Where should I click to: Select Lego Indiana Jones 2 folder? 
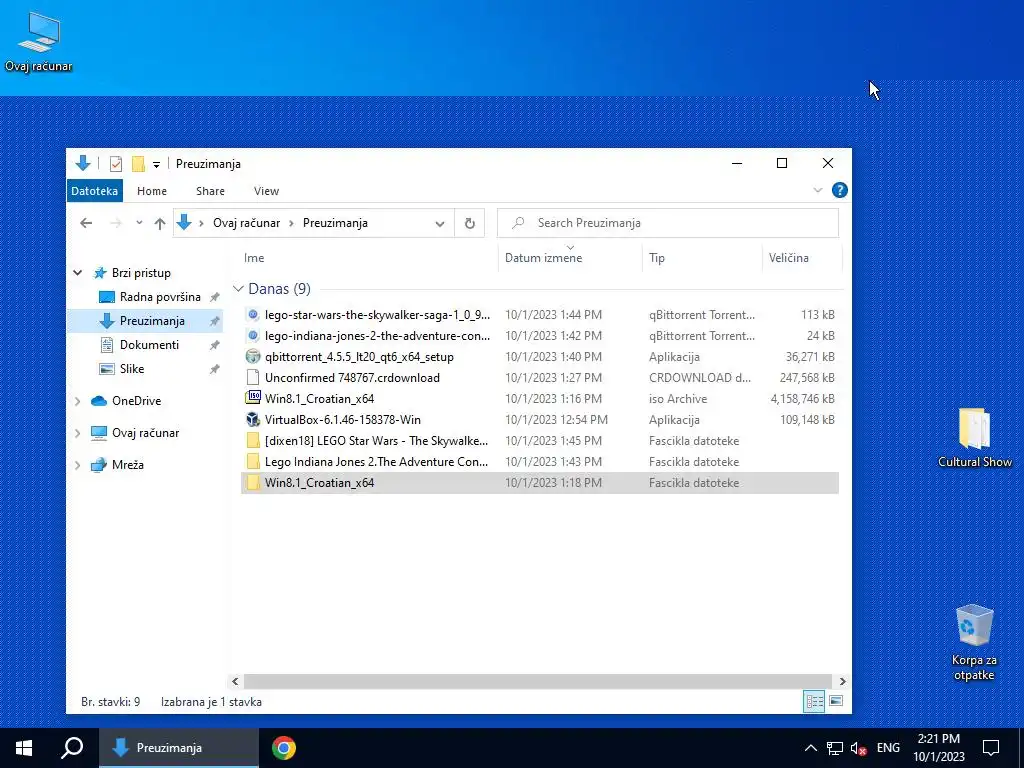pos(376,462)
